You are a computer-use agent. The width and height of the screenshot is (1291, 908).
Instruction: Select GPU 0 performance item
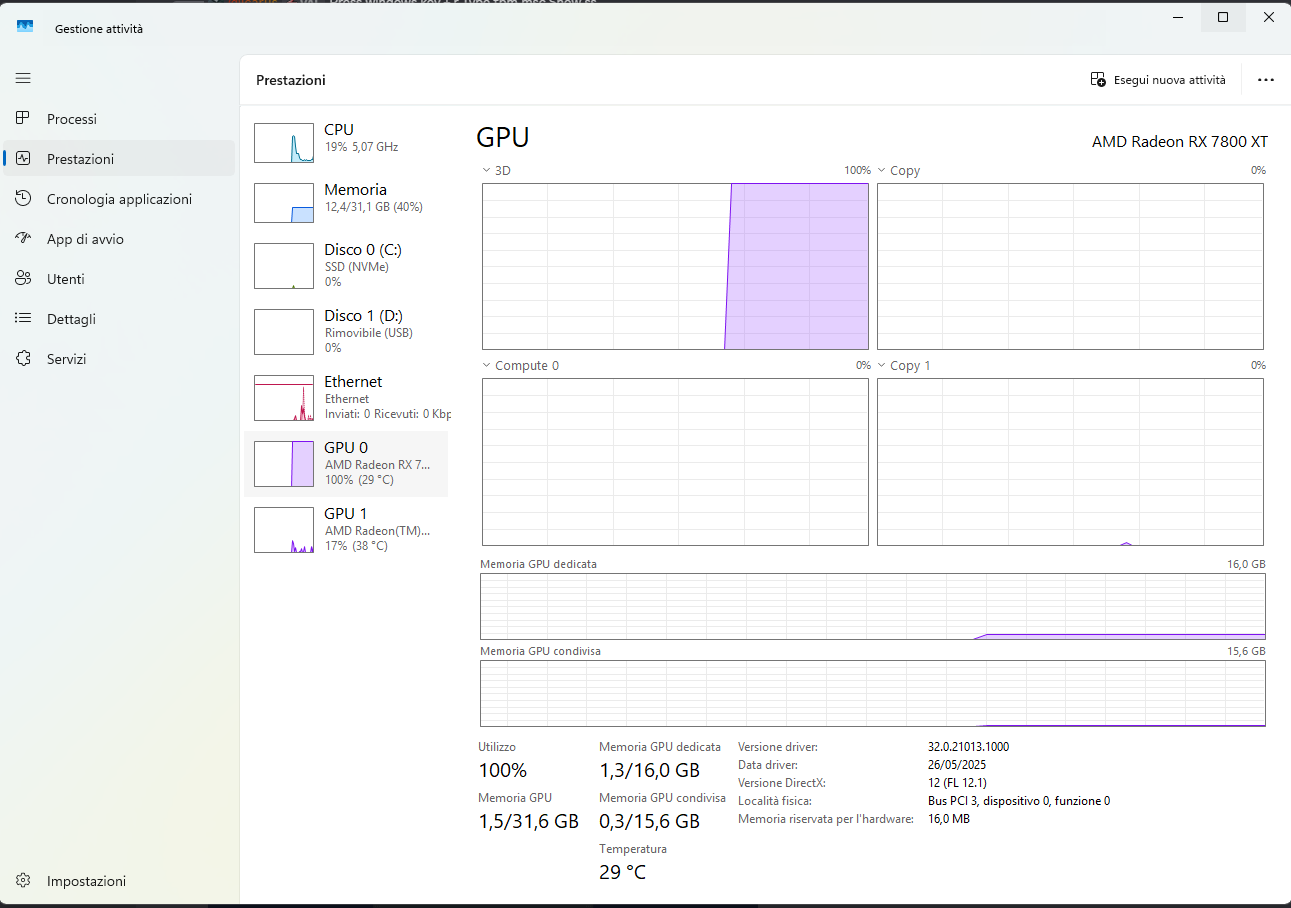click(x=346, y=464)
